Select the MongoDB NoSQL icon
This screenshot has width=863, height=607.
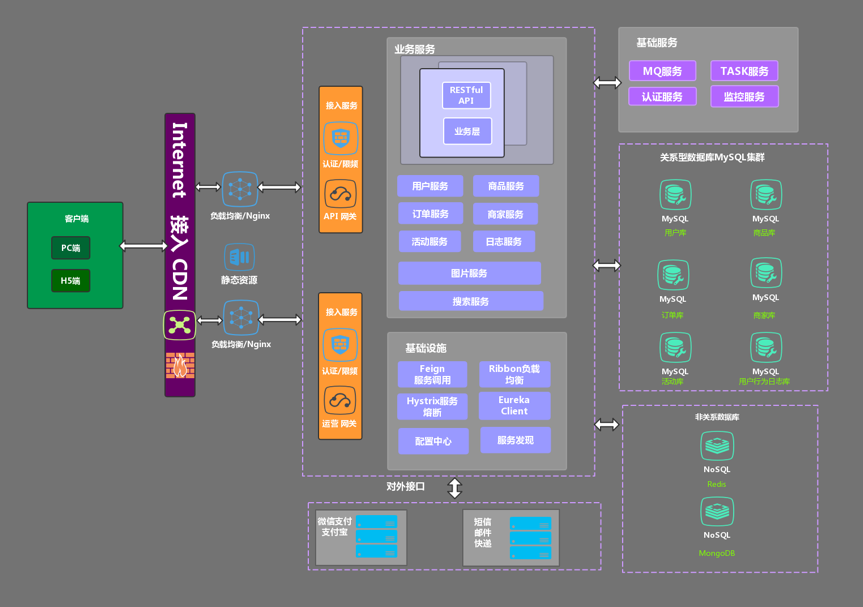pos(717,512)
